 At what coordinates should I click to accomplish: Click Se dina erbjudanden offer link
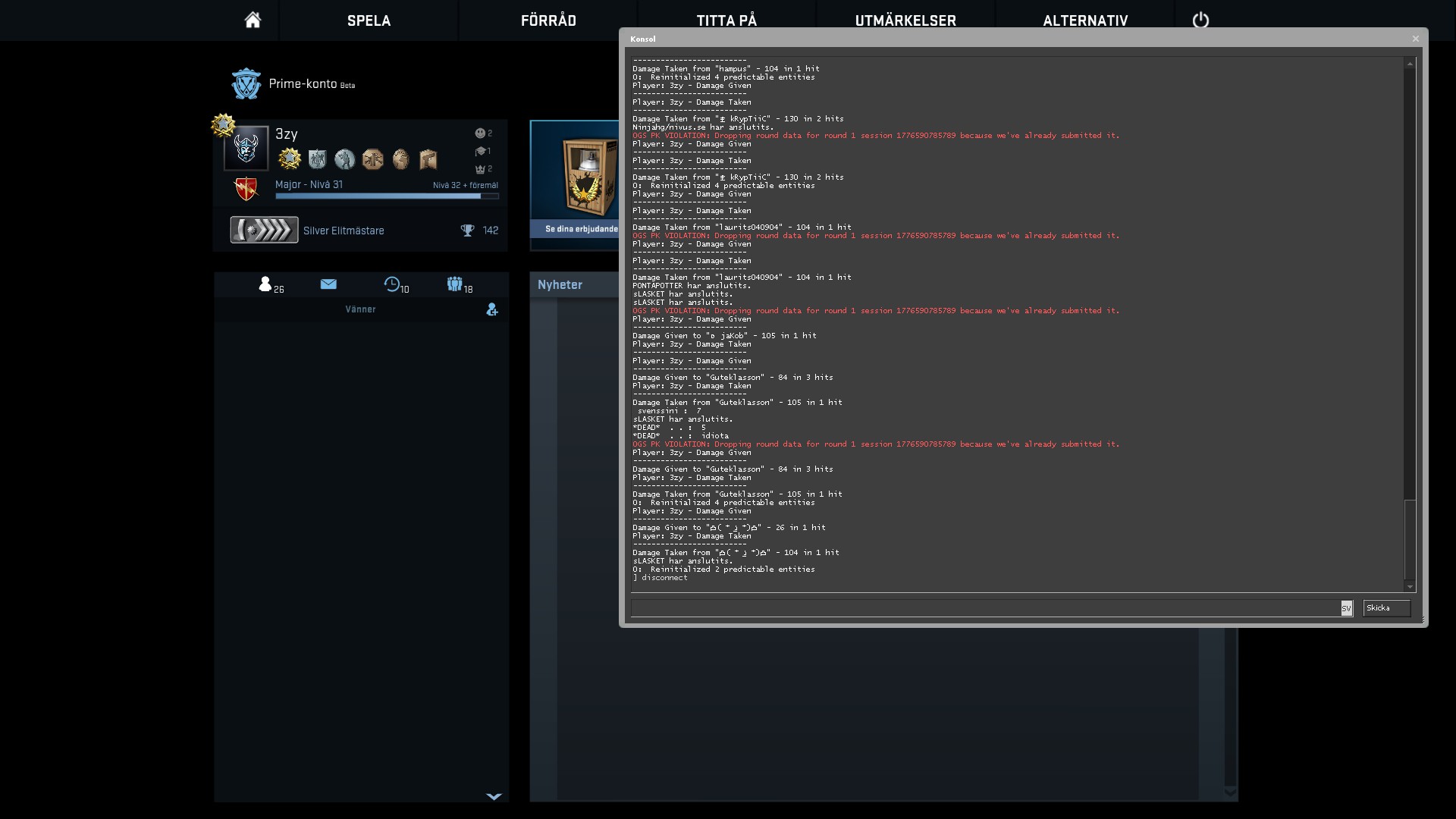coord(581,229)
